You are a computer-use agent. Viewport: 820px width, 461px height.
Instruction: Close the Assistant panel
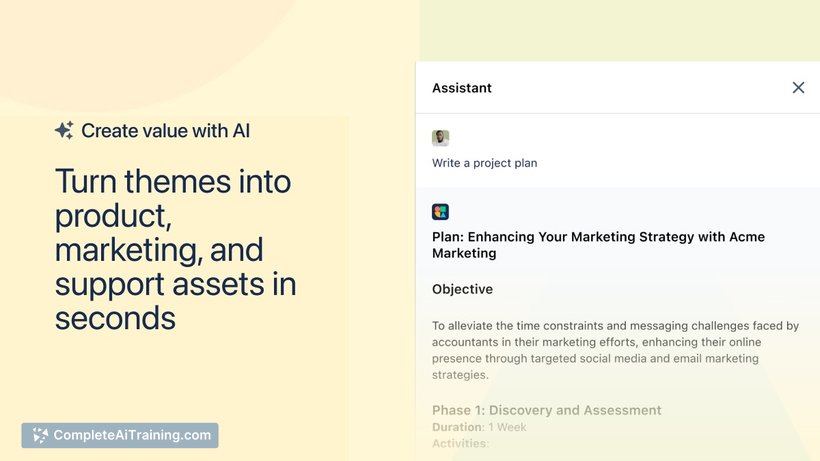point(798,88)
